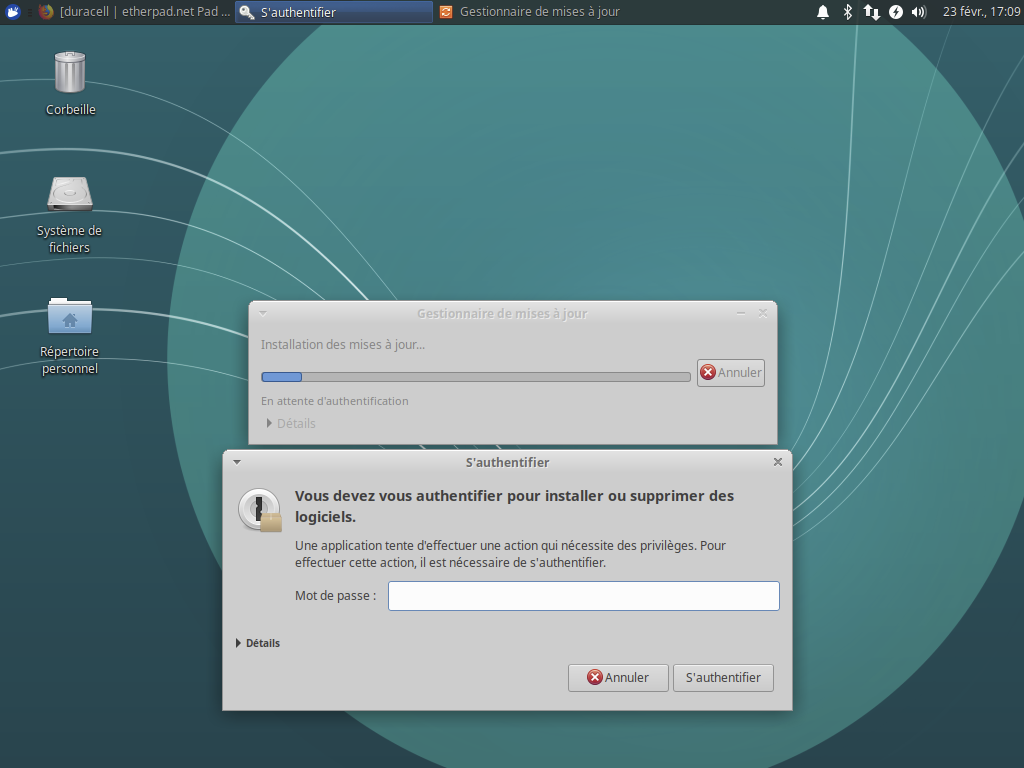Open the Bluetooth tray icon
This screenshot has width=1024, height=768.
point(848,12)
